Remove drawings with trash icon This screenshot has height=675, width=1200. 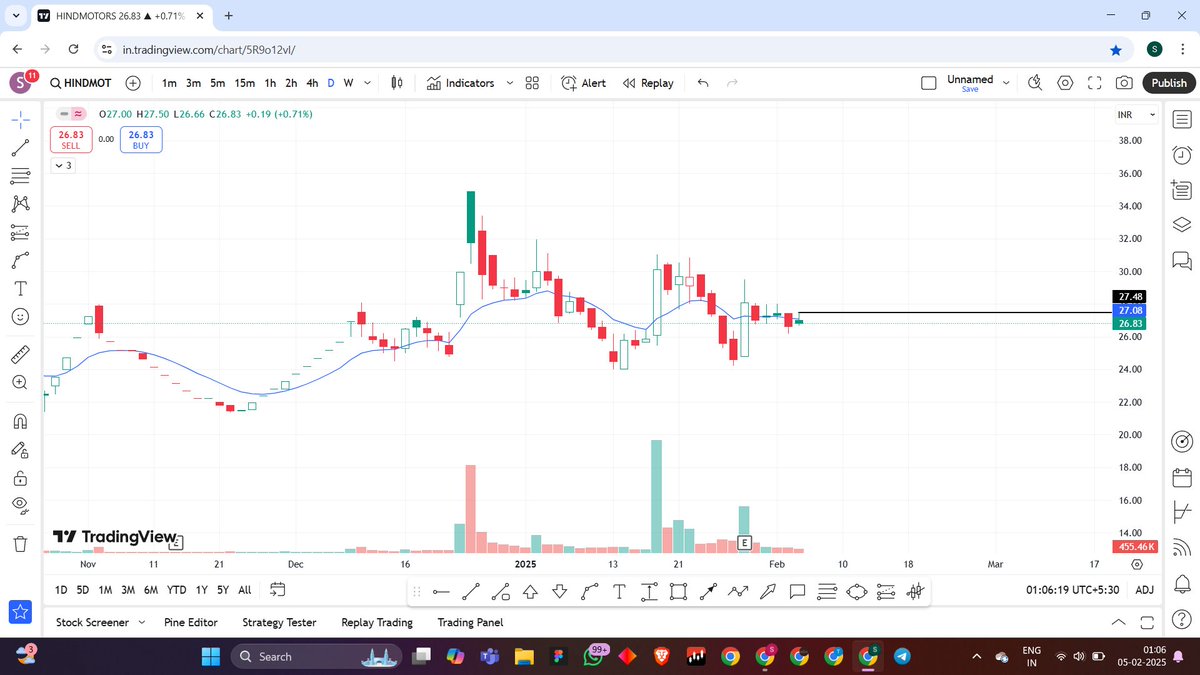tap(20, 544)
